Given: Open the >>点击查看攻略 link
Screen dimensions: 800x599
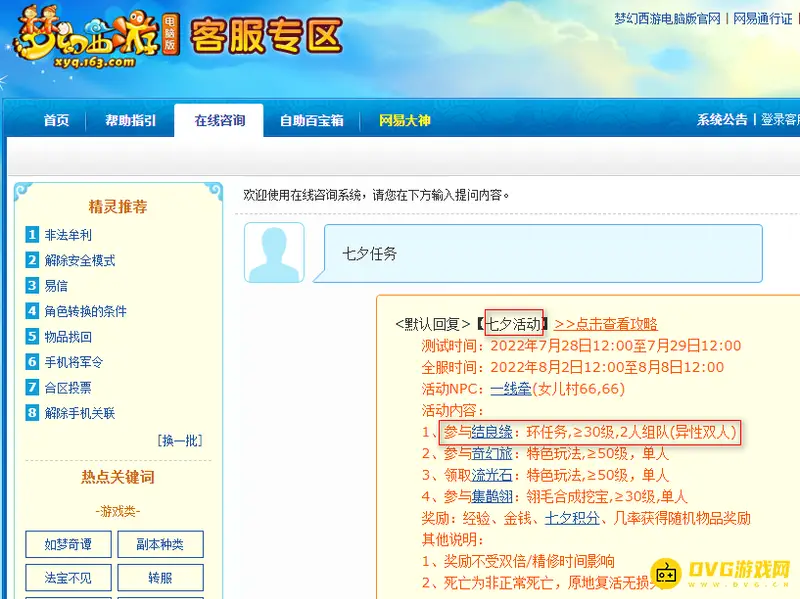Looking at the screenshot, I should point(606,324).
